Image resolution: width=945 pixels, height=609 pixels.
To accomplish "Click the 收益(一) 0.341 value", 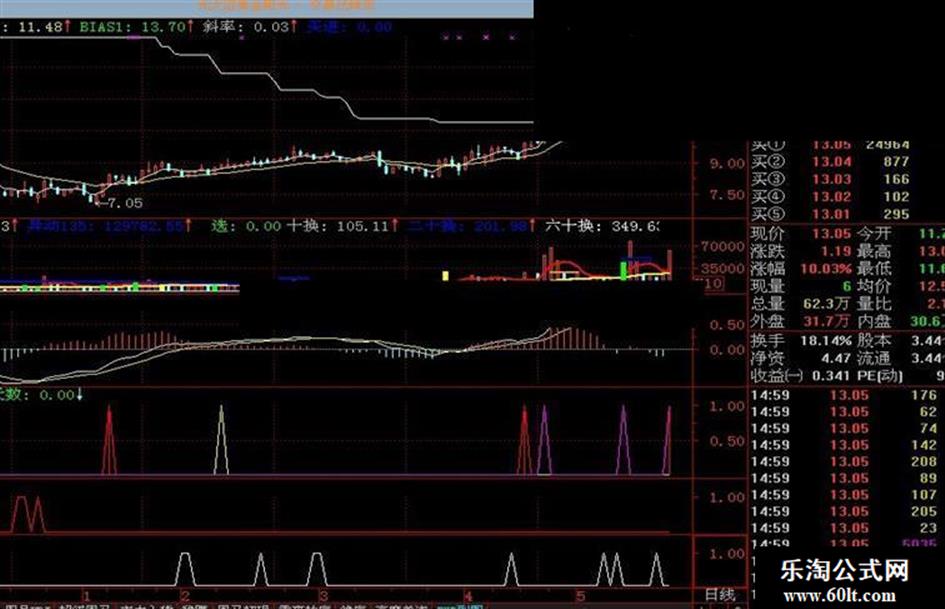I will [830, 376].
